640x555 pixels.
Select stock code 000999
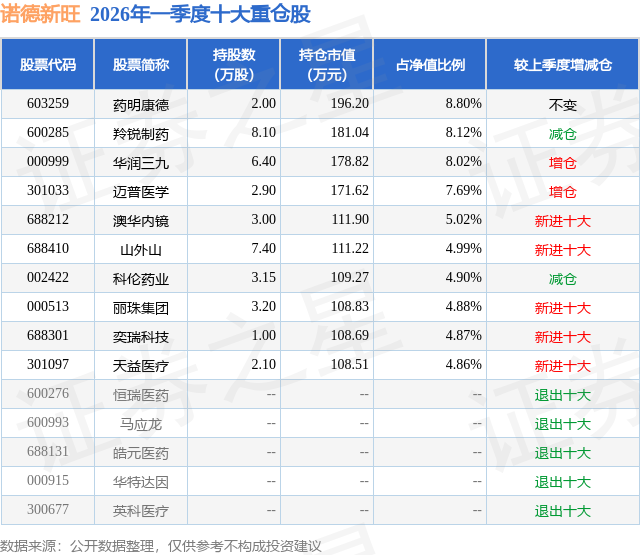click(x=48, y=161)
